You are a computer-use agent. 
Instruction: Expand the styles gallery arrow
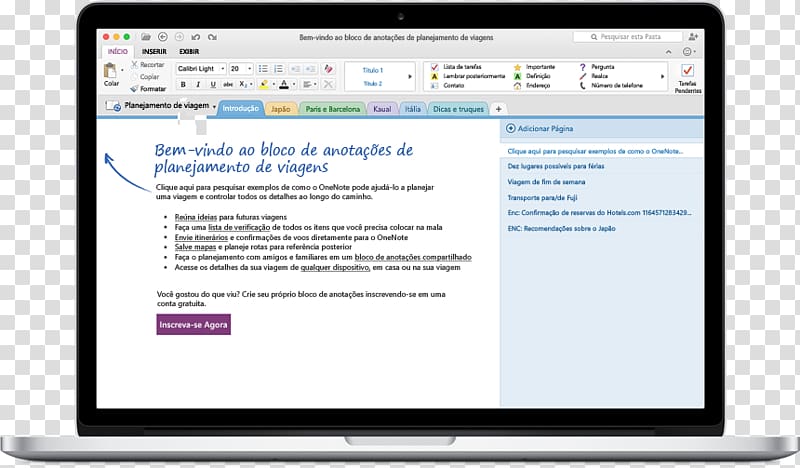(410, 77)
